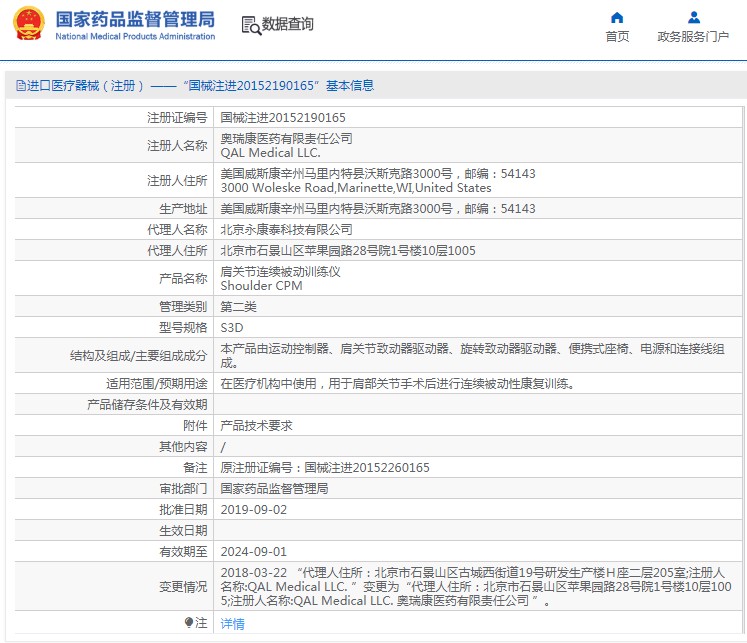
Task: Click the lightbulb icon beside 注
Action: pos(189,623)
